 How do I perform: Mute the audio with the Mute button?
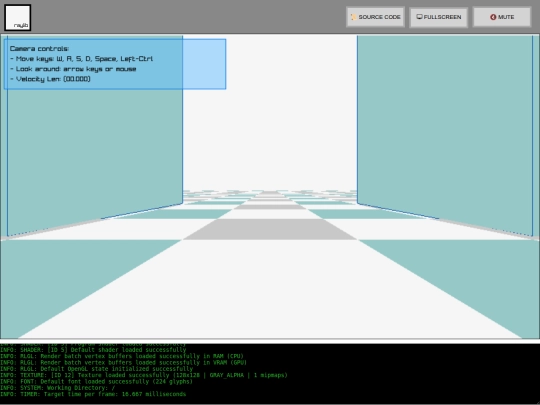[x=502, y=17]
